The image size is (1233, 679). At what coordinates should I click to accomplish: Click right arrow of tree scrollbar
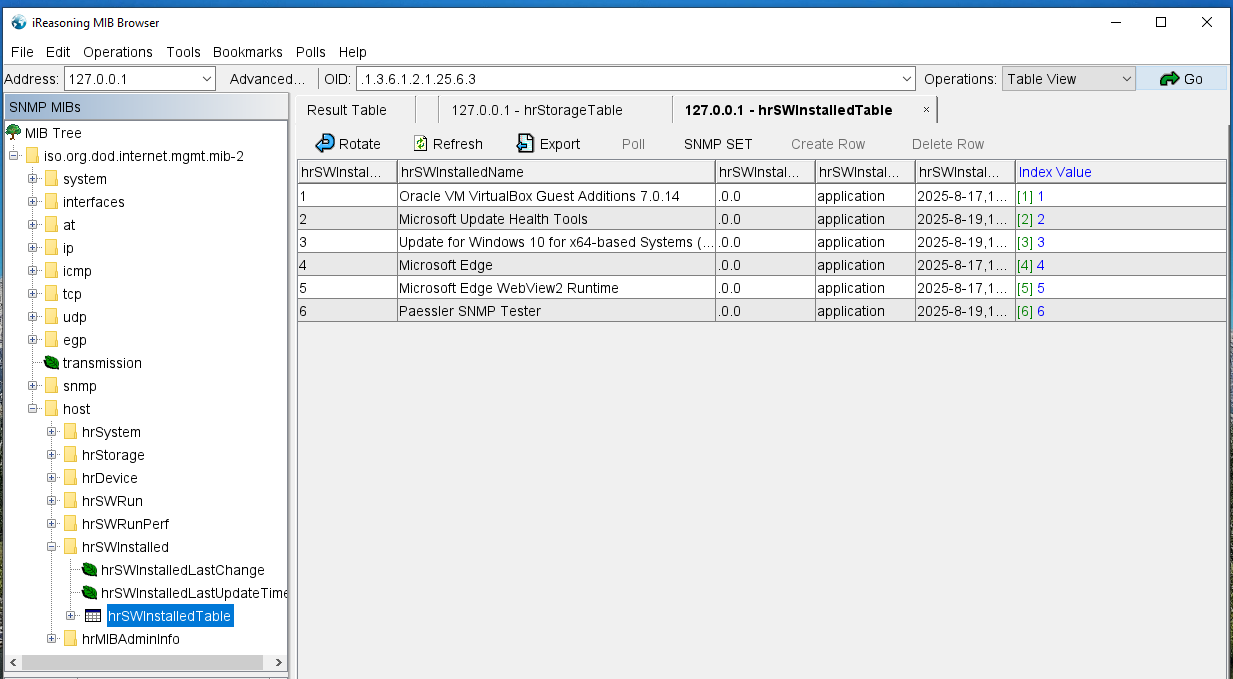pyautogui.click(x=278, y=662)
